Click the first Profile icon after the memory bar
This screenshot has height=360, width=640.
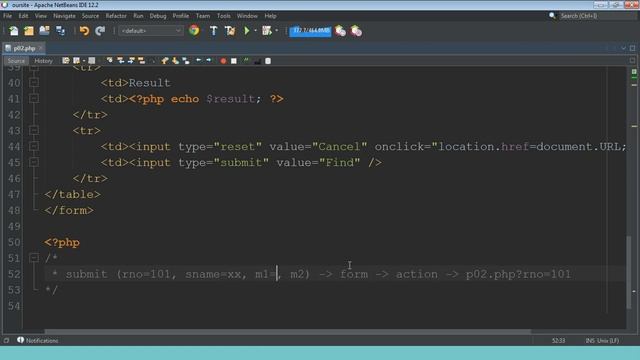(x=340, y=31)
